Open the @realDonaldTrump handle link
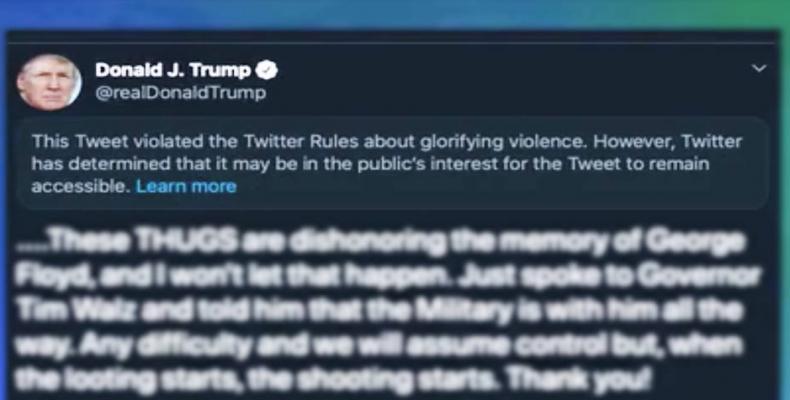 coord(180,93)
